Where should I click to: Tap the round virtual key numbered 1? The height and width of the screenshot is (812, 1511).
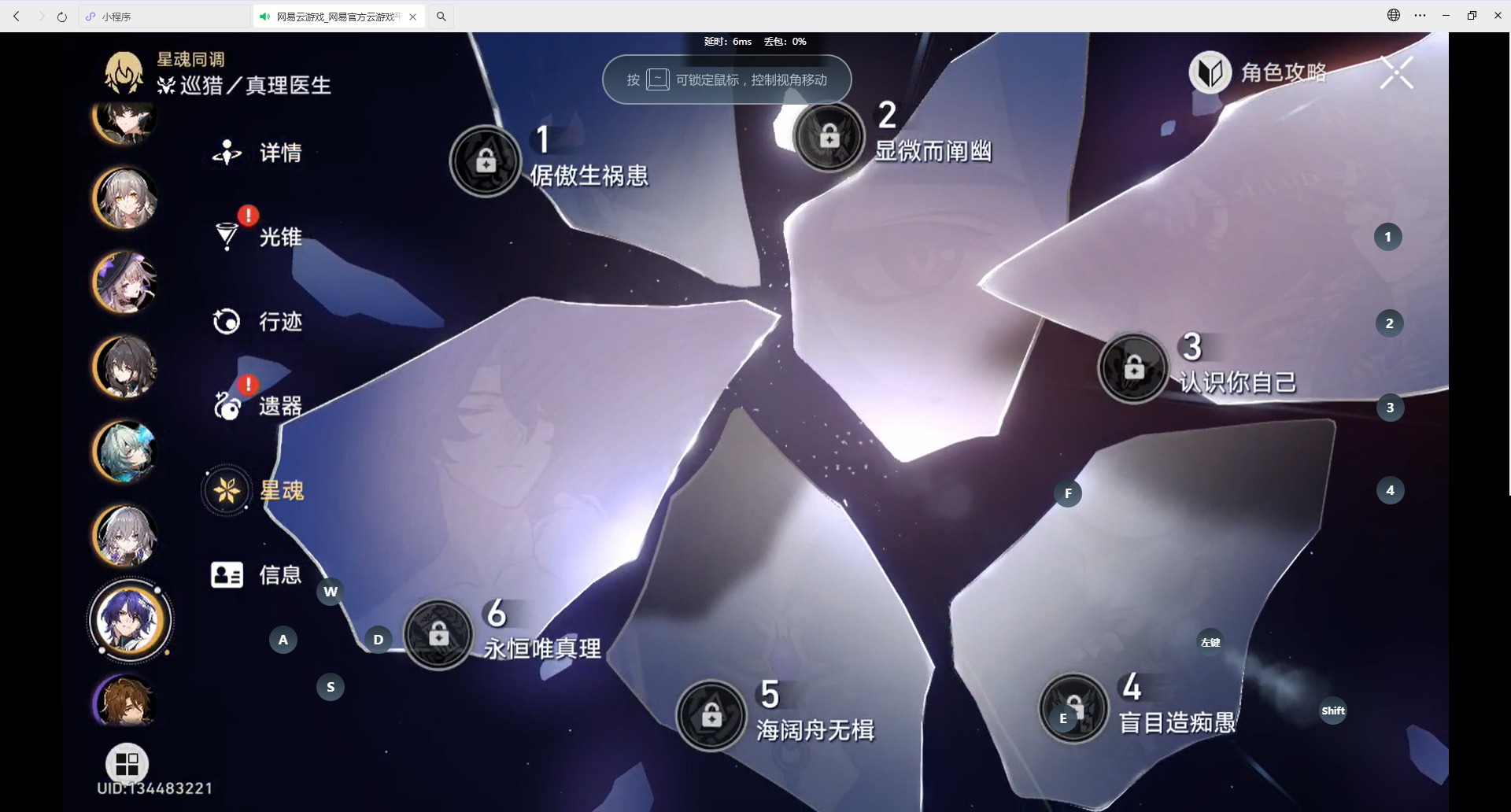click(1388, 237)
